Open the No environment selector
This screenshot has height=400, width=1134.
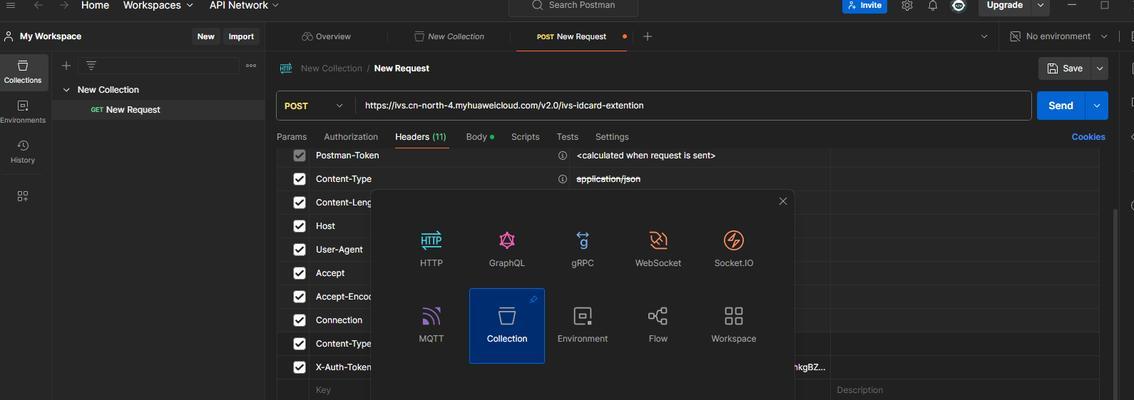(1058, 36)
